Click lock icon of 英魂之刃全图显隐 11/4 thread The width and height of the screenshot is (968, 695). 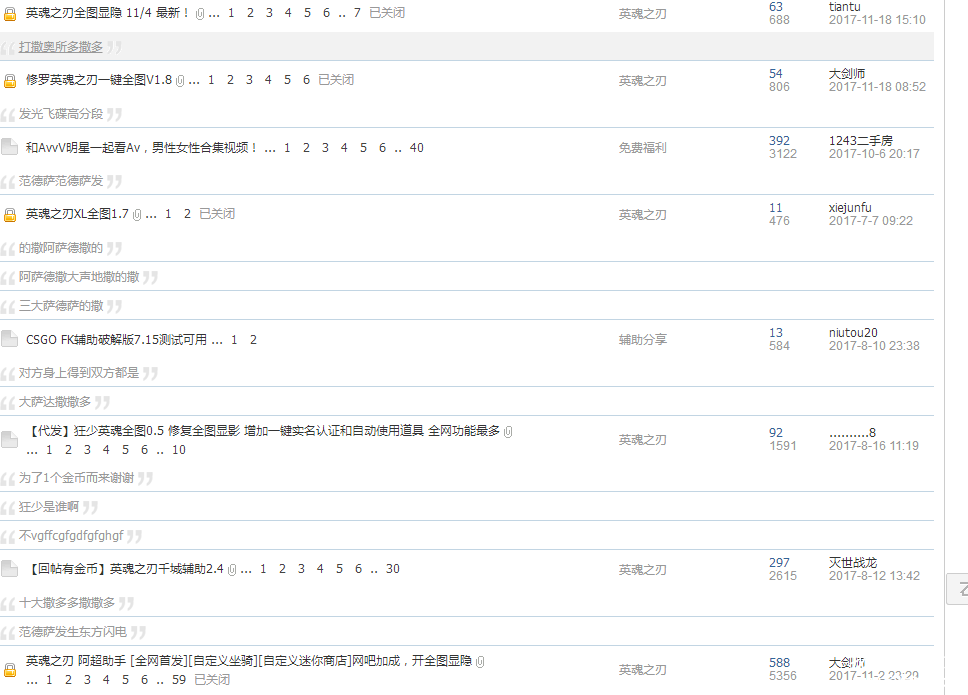10,14
